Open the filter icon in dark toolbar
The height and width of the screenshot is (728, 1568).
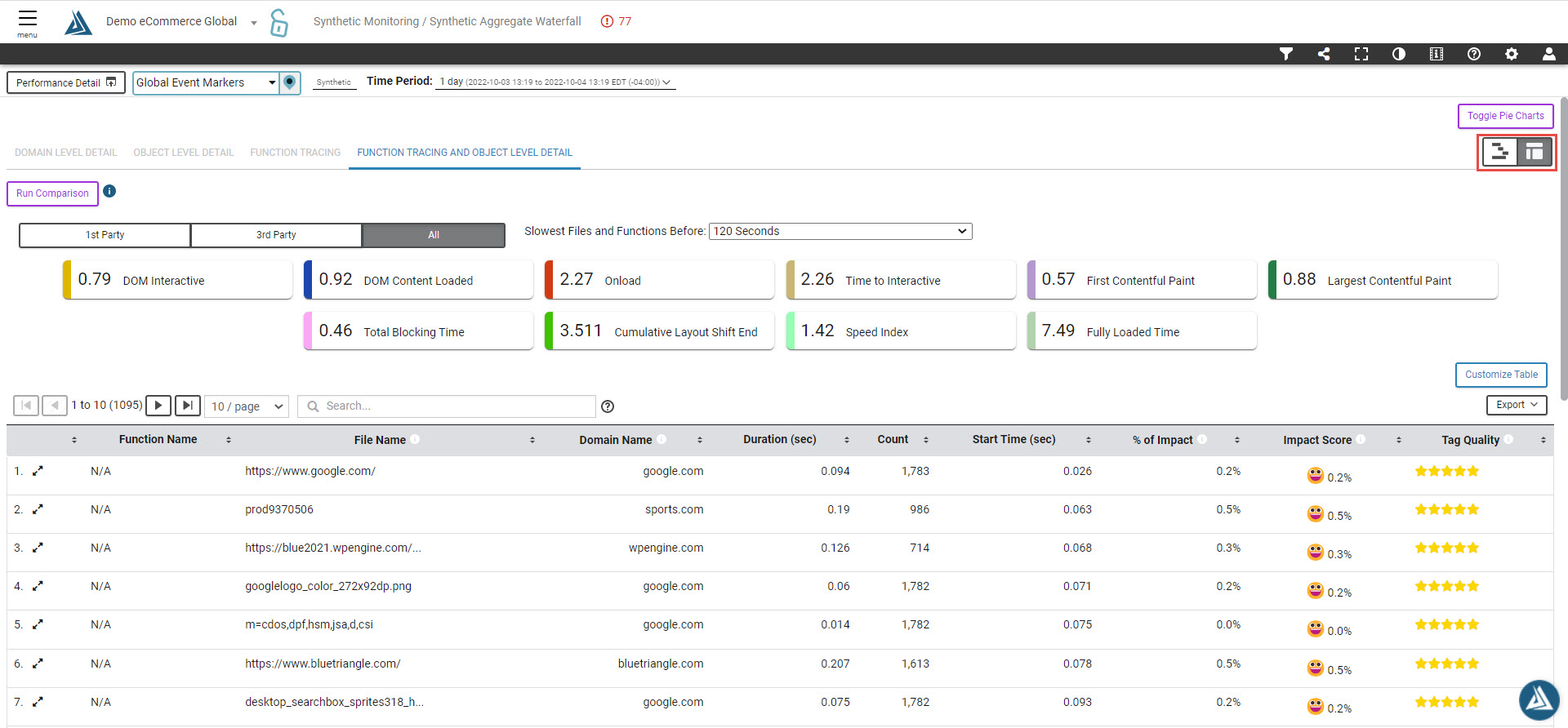coord(1286,54)
